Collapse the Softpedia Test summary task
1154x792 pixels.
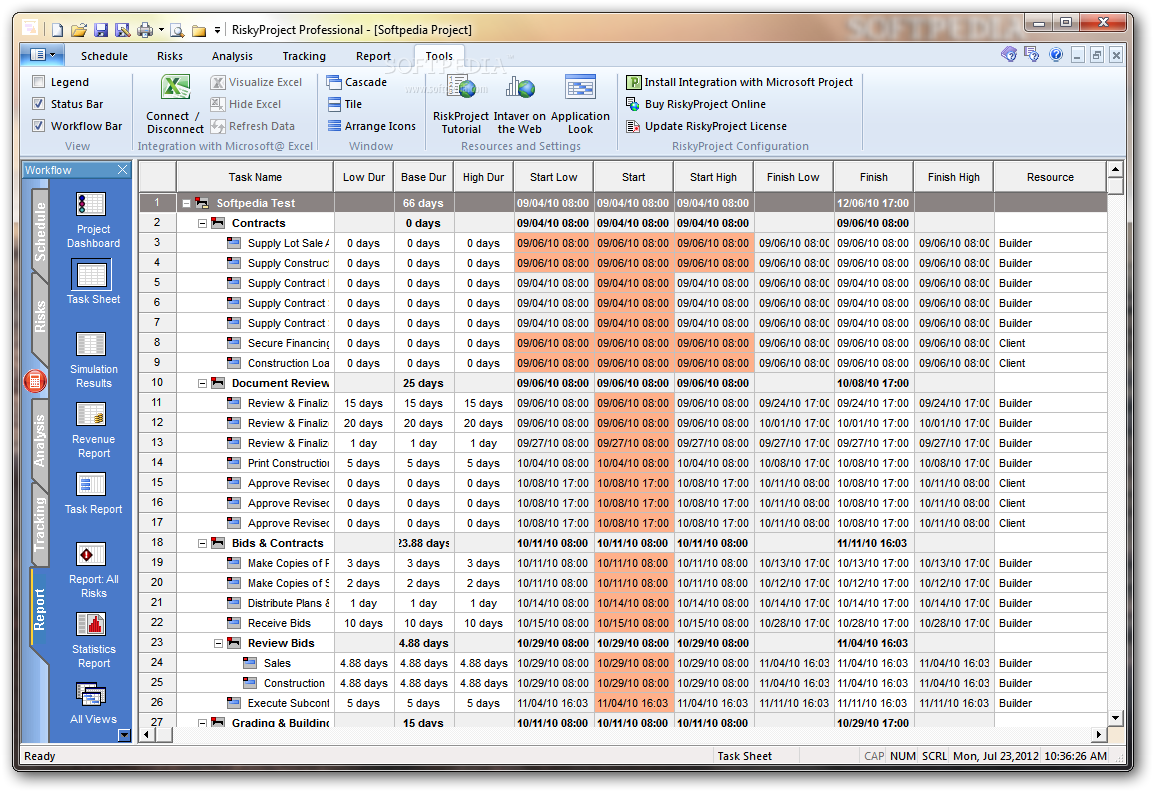[x=186, y=204]
